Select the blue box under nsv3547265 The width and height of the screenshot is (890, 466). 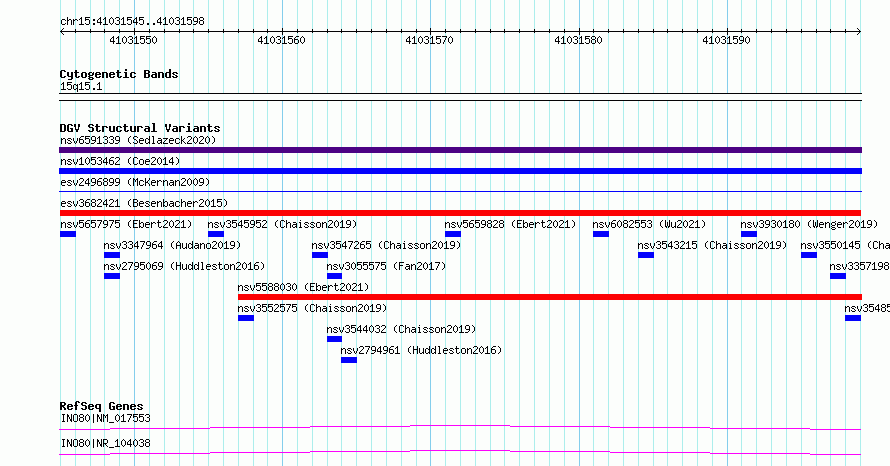[x=320, y=255]
